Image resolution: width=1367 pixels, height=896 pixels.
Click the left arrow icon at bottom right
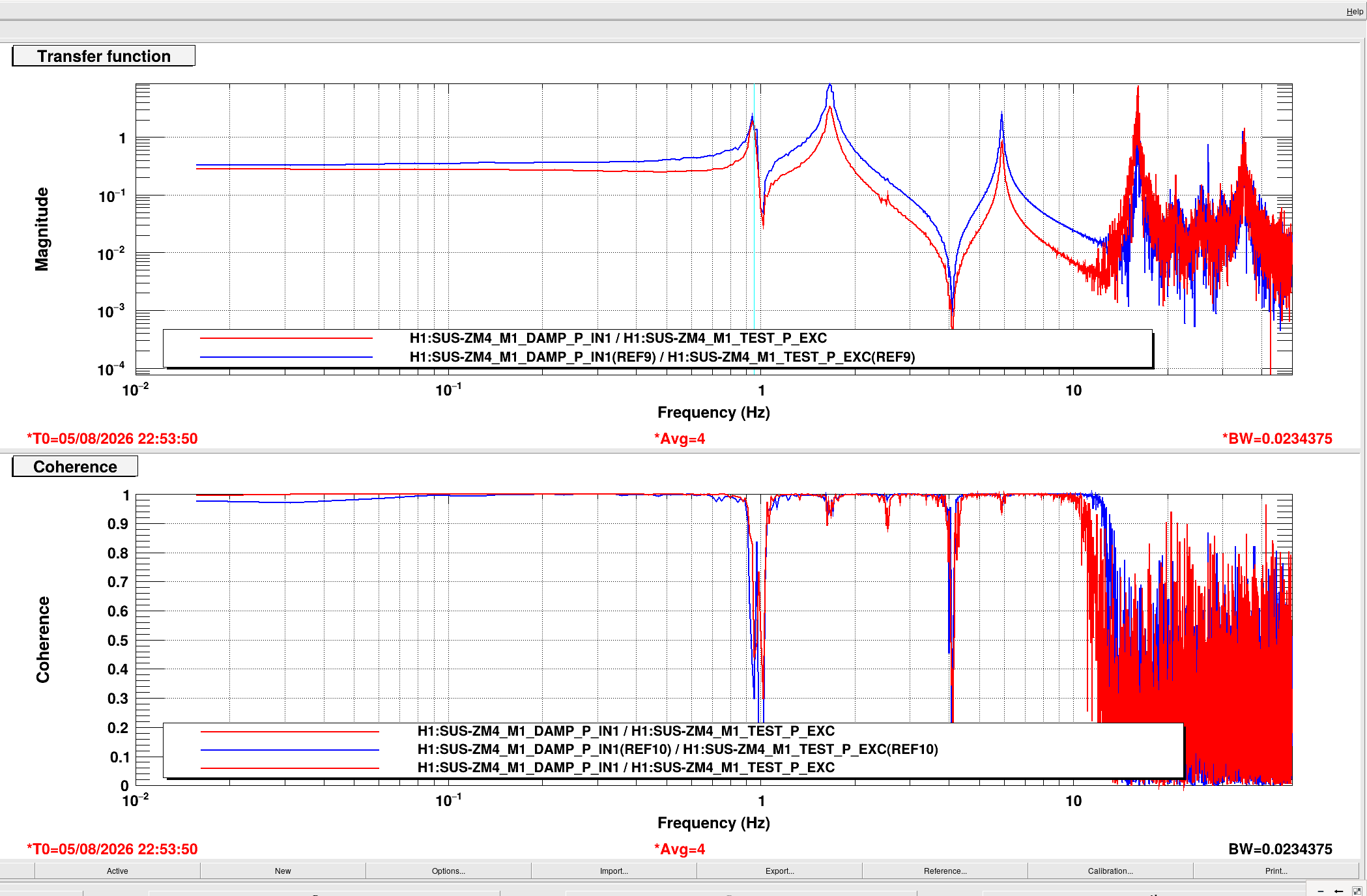click(x=1339, y=891)
